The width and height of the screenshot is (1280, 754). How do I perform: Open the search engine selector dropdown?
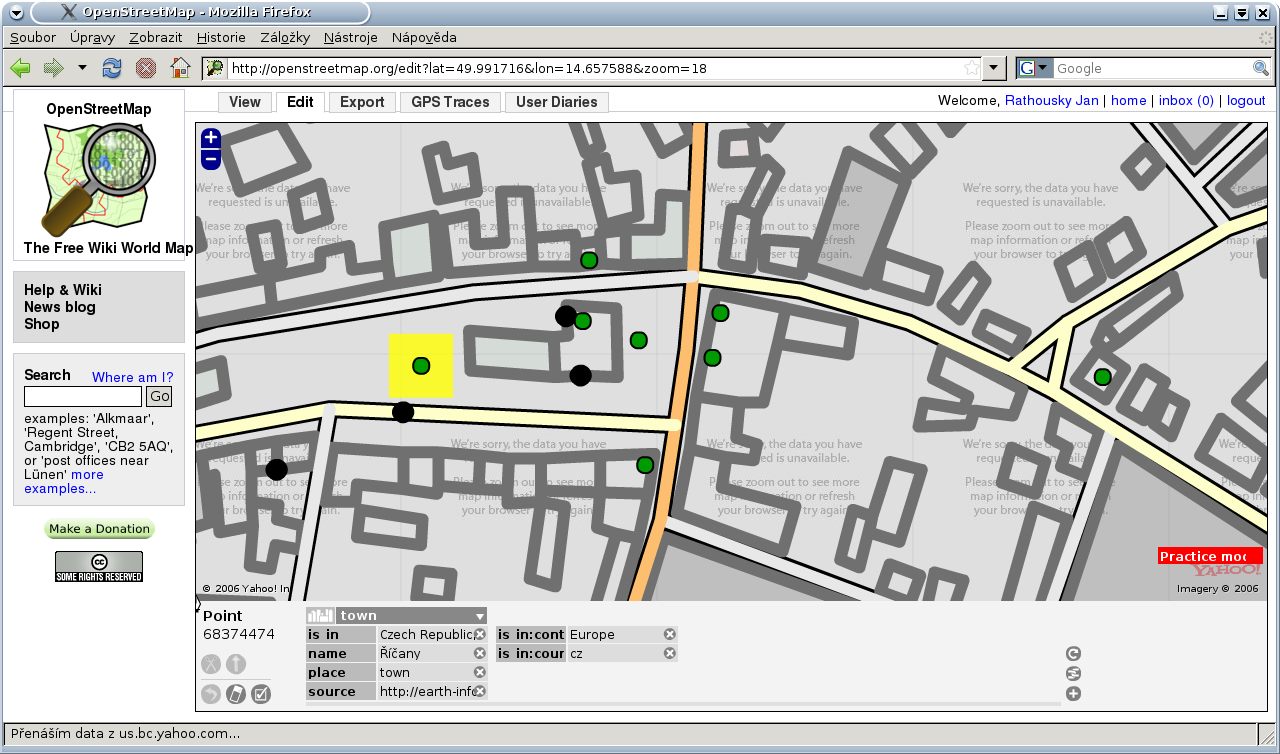[x=1035, y=68]
